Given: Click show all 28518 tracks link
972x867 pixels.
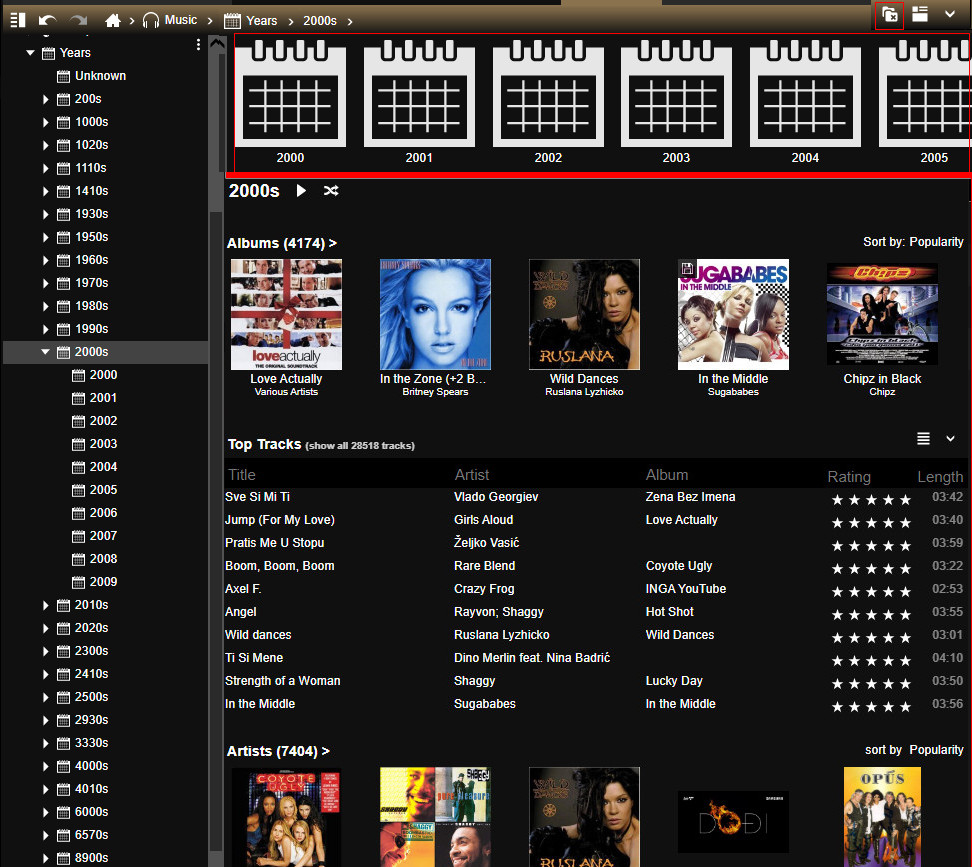Looking at the screenshot, I should (360, 446).
